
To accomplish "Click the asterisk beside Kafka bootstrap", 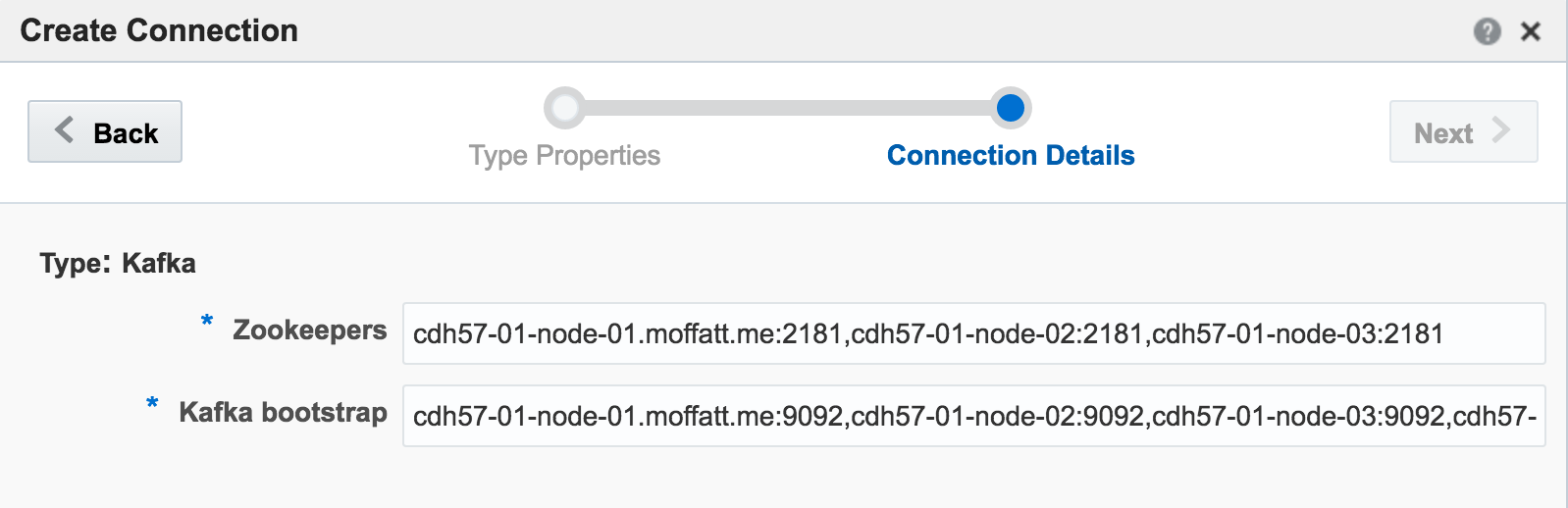I will click(152, 403).
